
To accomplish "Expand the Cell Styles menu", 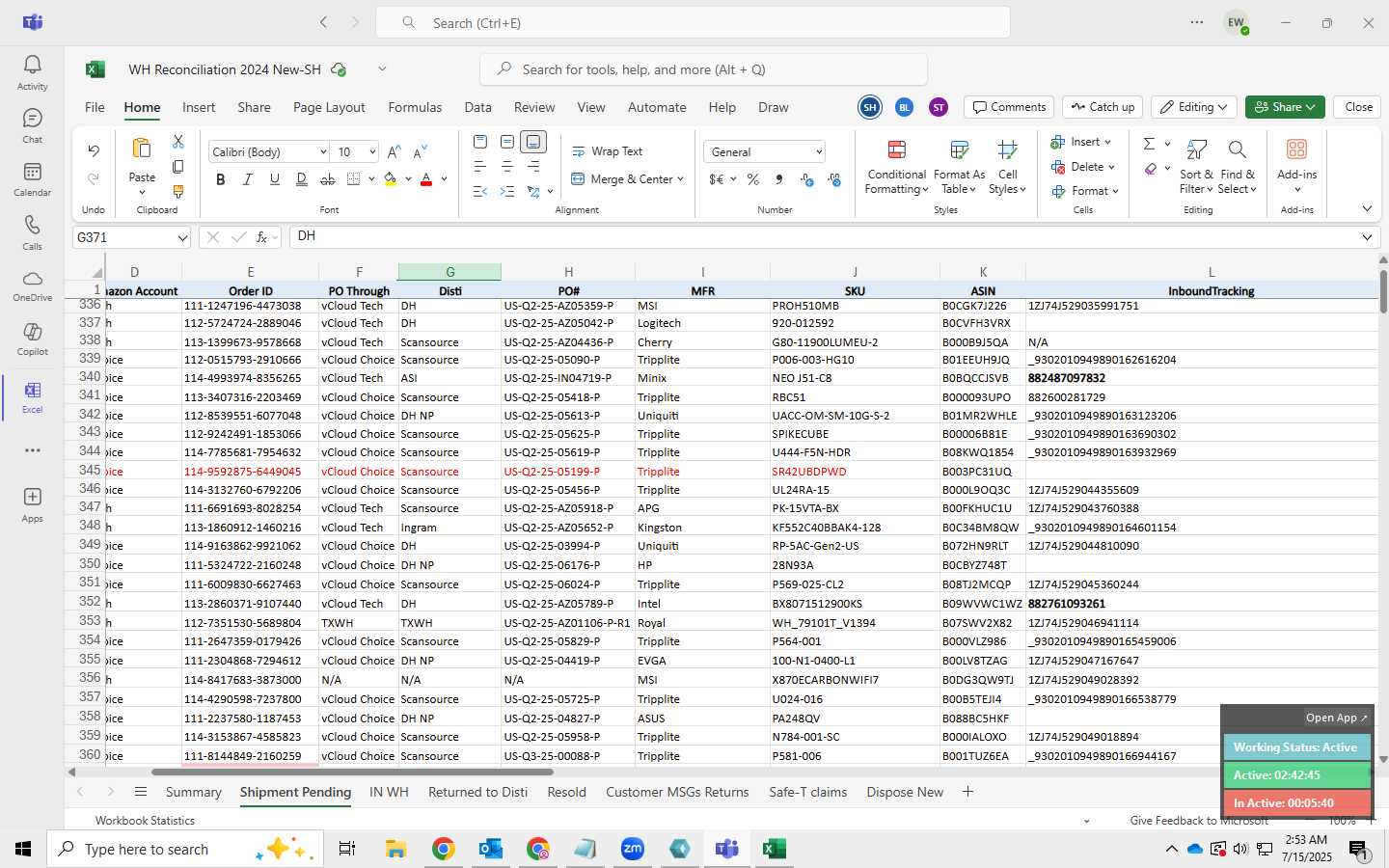I will point(1007,167).
